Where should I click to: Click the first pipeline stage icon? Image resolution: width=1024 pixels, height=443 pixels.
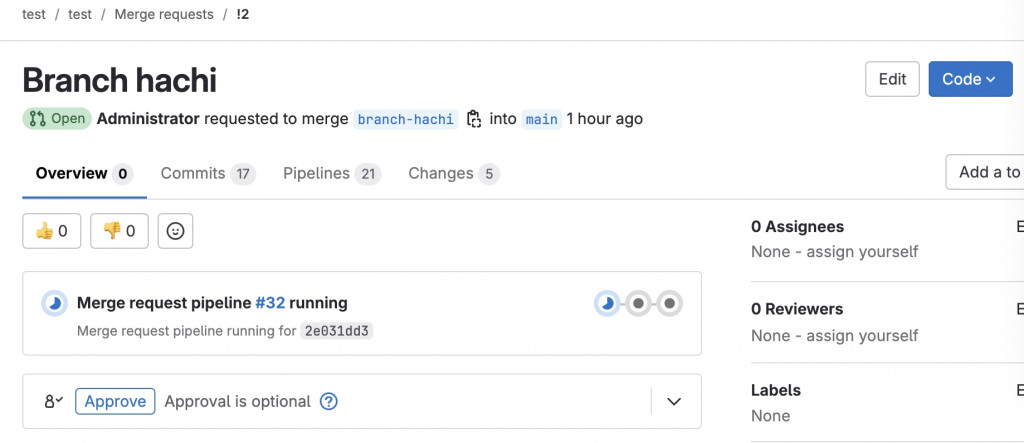pyautogui.click(x=607, y=303)
